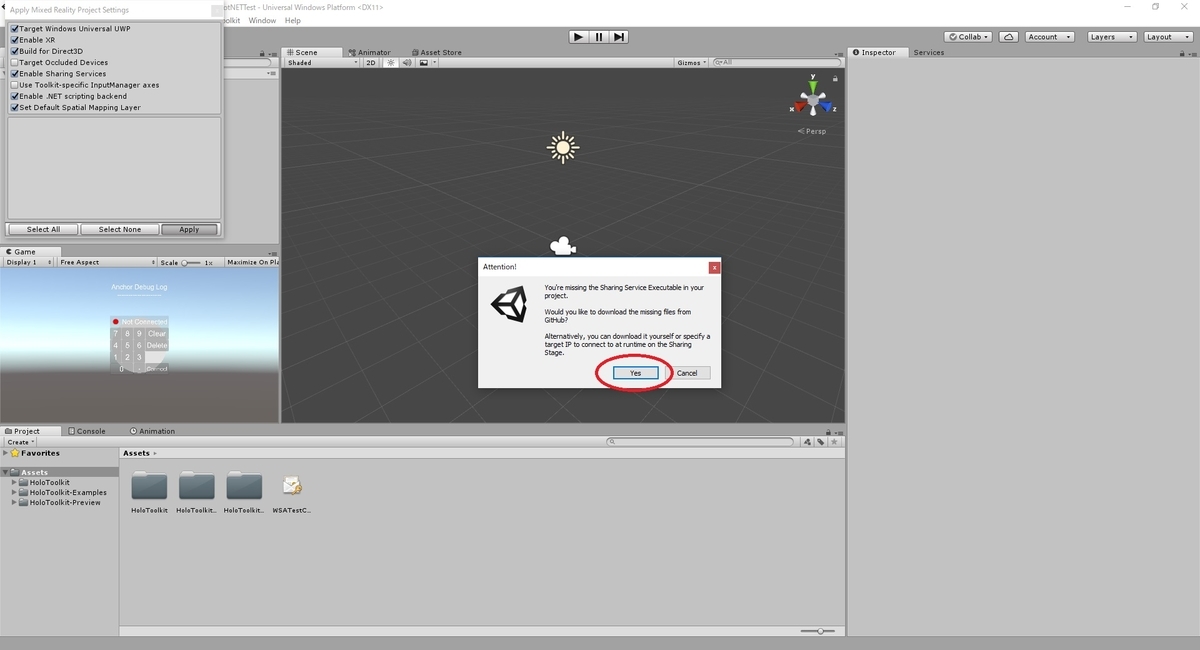This screenshot has width=1200, height=650.
Task: Select the camera gizmo in Scene view
Action: [563, 245]
